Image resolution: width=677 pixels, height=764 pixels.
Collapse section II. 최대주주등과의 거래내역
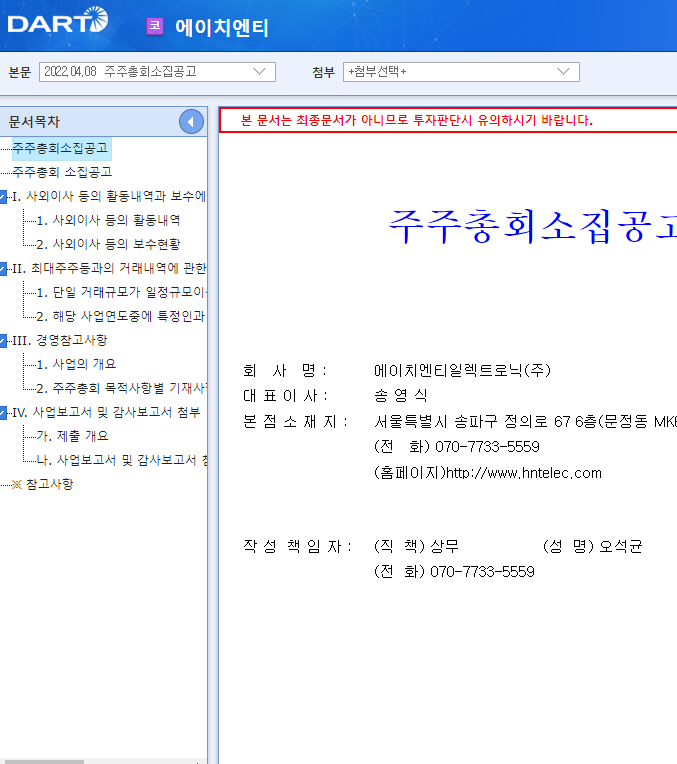3,268
